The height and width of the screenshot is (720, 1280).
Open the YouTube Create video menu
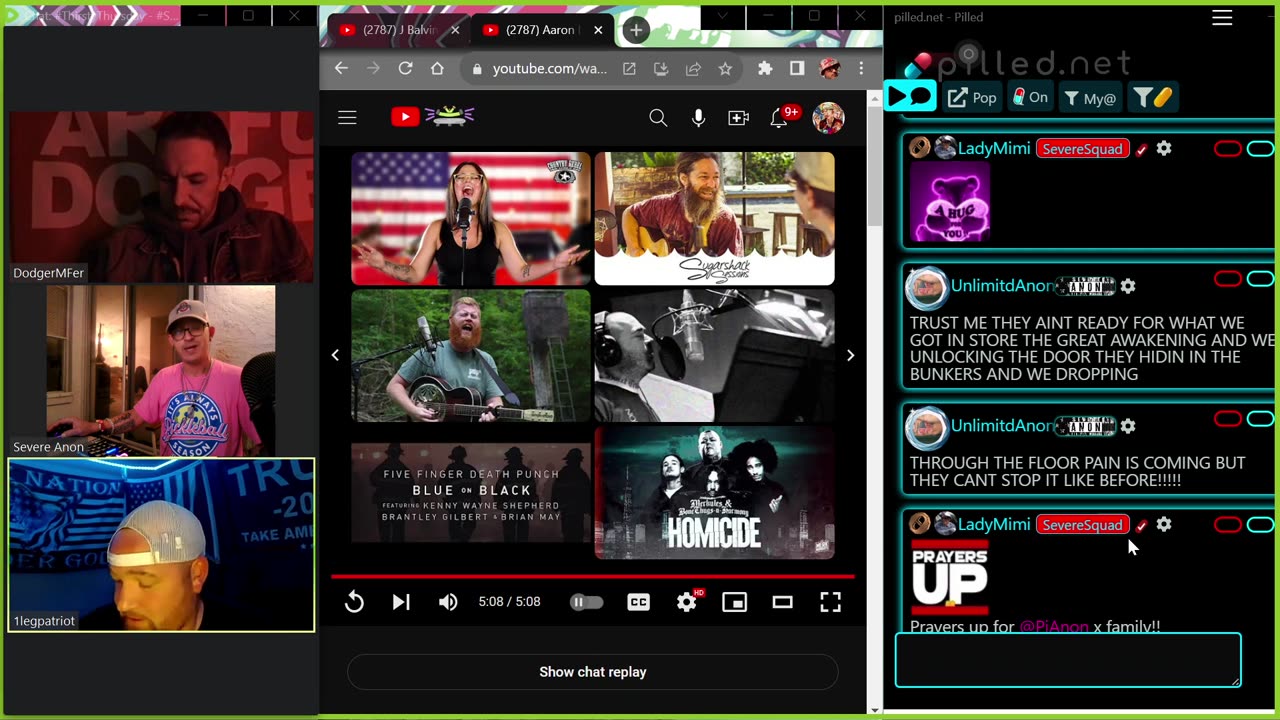point(739,118)
